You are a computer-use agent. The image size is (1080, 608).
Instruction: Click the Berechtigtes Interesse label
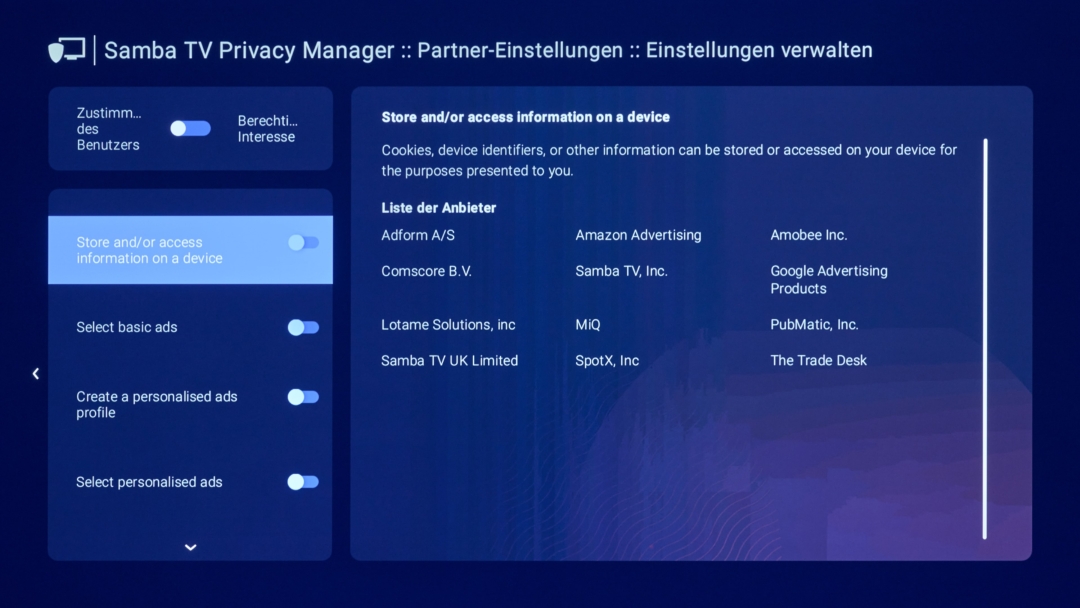(267, 129)
